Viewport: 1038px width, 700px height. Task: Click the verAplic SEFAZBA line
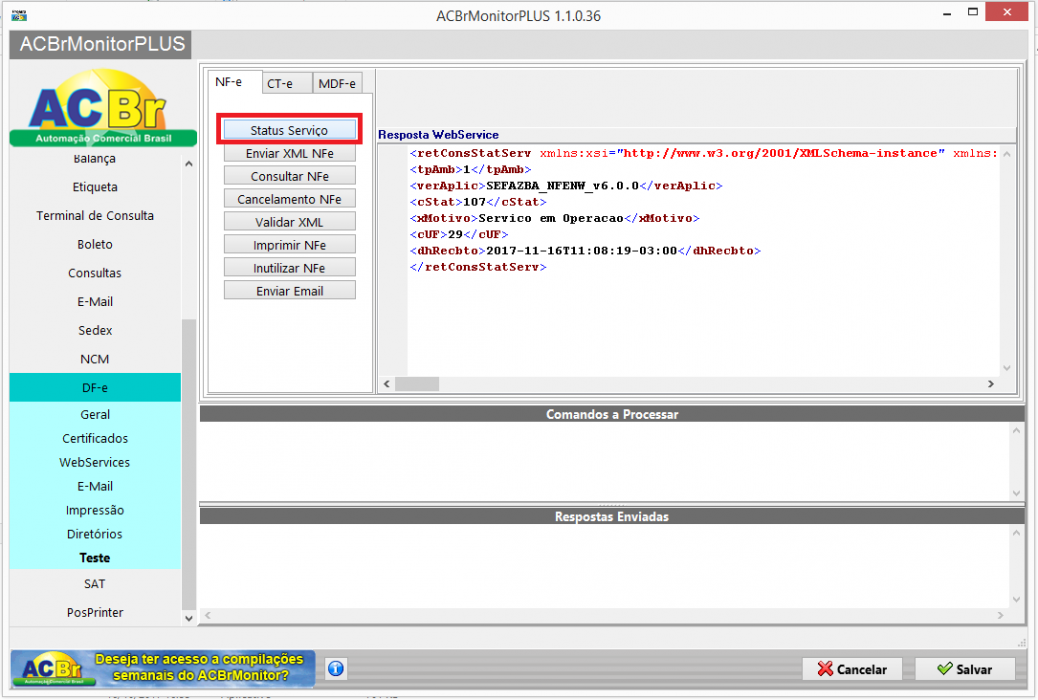pos(566,185)
